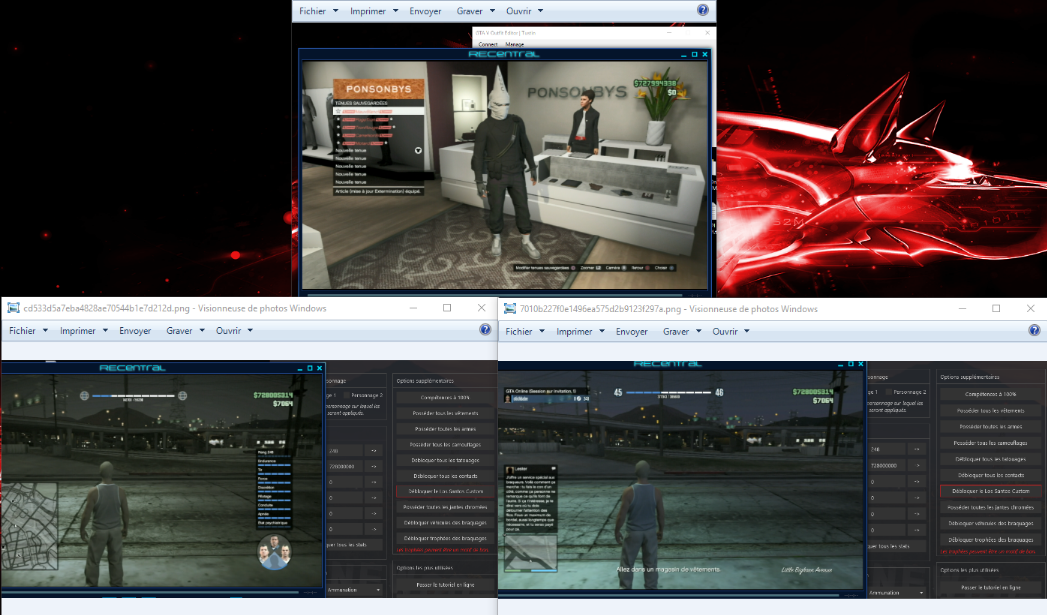Viewport: 1047px width, 615px height.
Task: Click Passer le tutoriel en ligne in cd533d5a photo
Action: pos(445,584)
